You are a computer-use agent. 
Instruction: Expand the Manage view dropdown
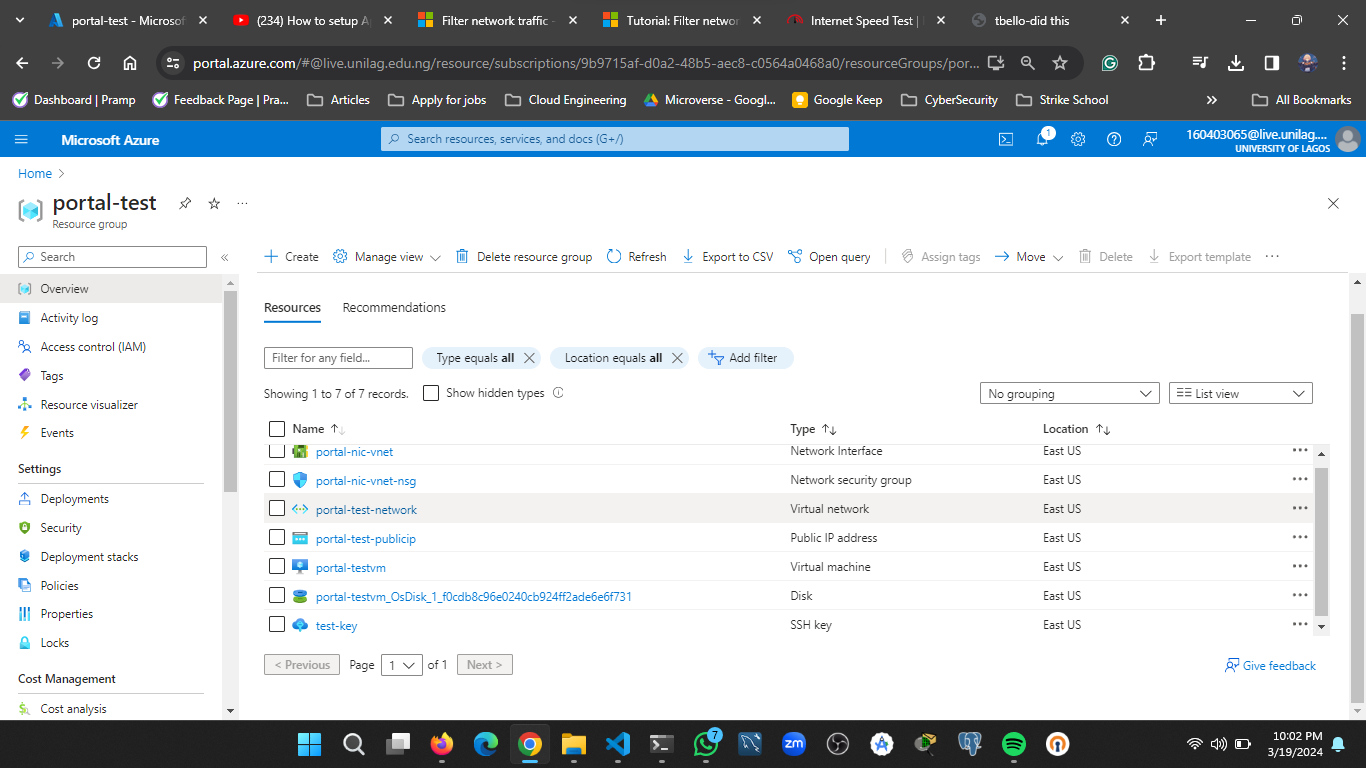click(387, 257)
